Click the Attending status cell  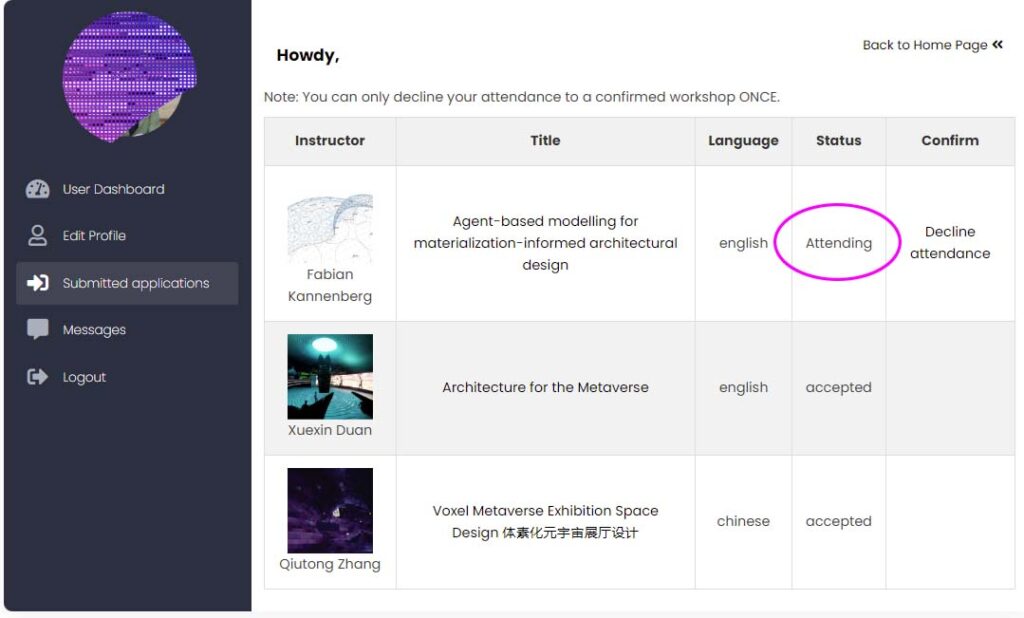pyautogui.click(x=839, y=243)
